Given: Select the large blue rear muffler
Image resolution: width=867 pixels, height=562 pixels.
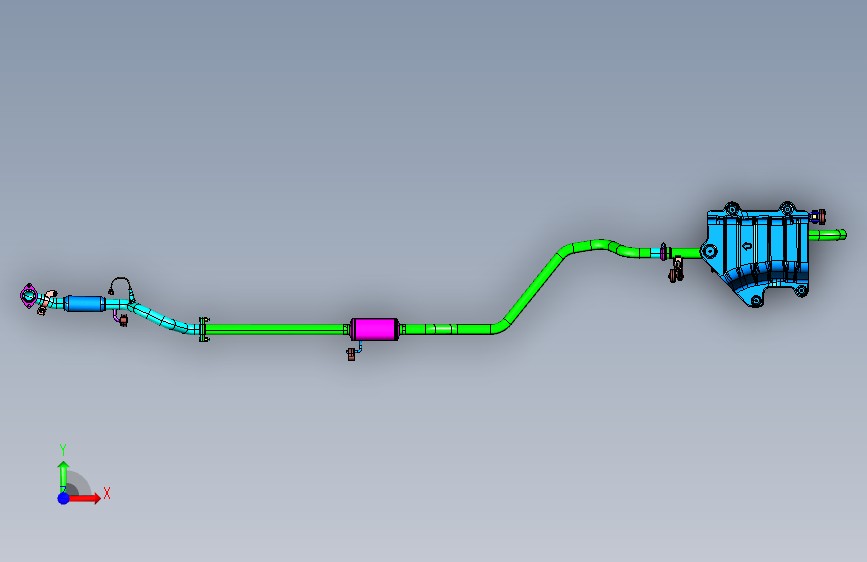Looking at the screenshot, I should 758,253.
